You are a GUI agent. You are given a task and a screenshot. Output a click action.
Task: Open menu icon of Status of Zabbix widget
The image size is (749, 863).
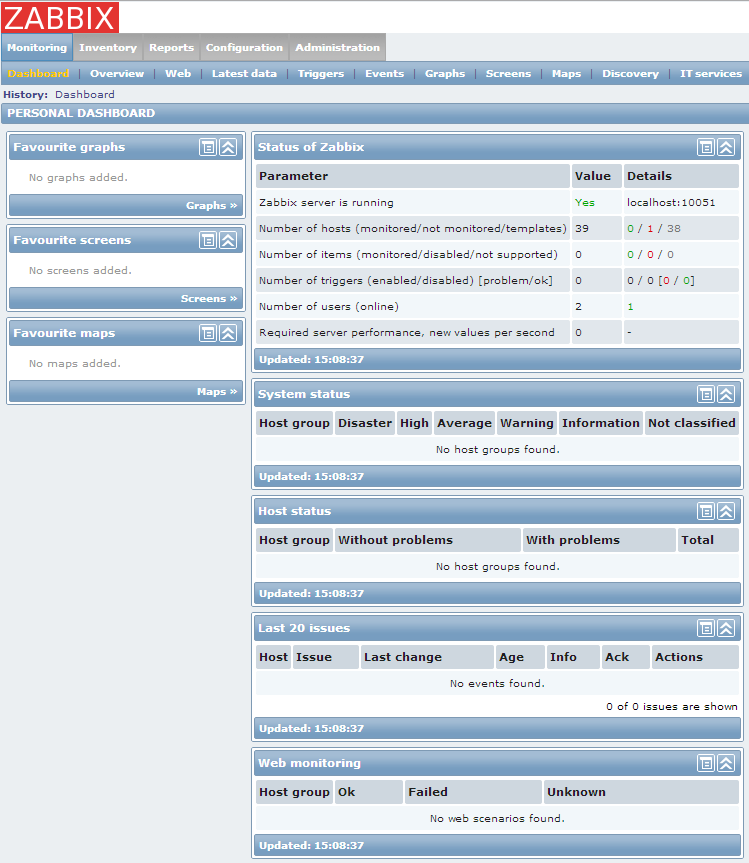706,147
